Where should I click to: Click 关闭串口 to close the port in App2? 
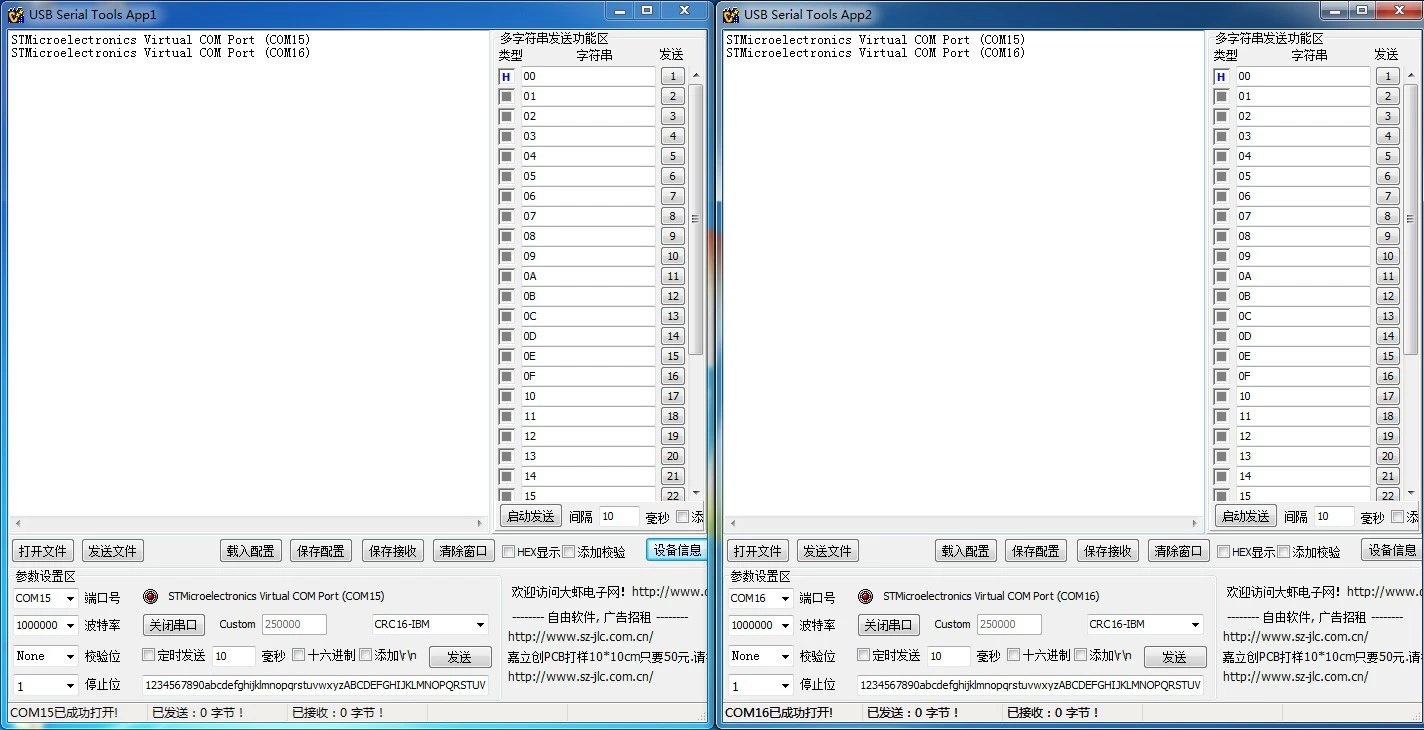click(889, 625)
